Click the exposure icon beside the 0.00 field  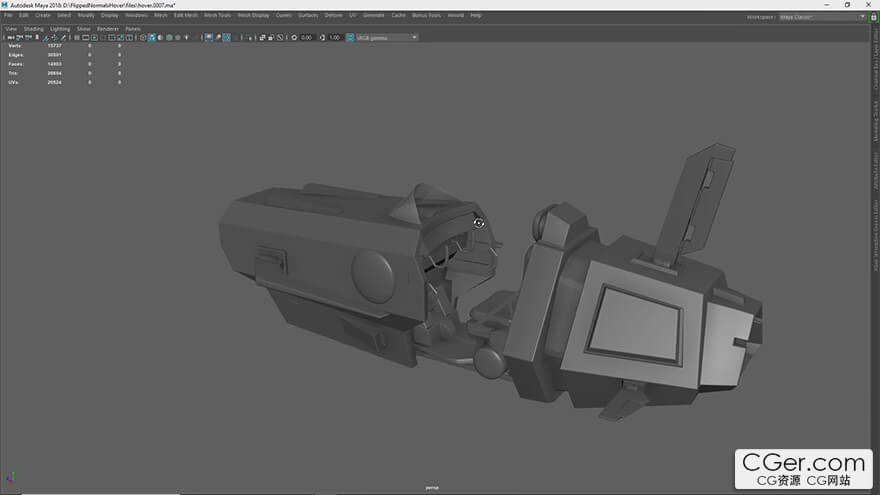(x=294, y=37)
